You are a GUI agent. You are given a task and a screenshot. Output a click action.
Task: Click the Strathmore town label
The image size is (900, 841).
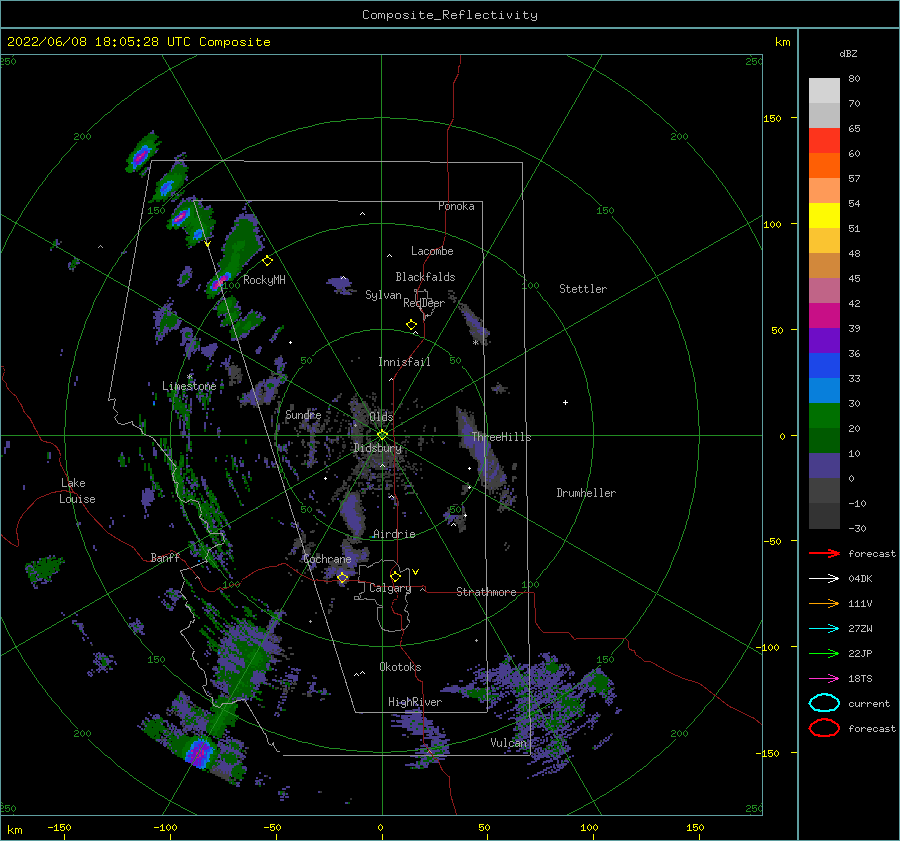coord(486,592)
